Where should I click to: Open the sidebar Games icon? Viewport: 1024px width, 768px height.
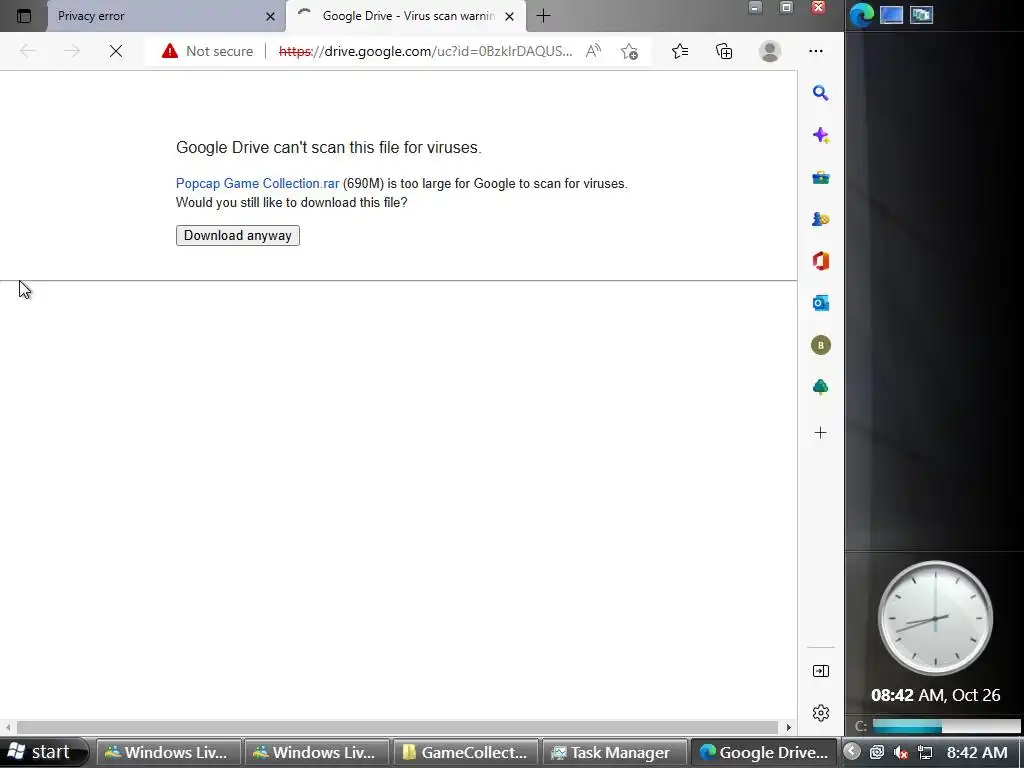(821, 219)
